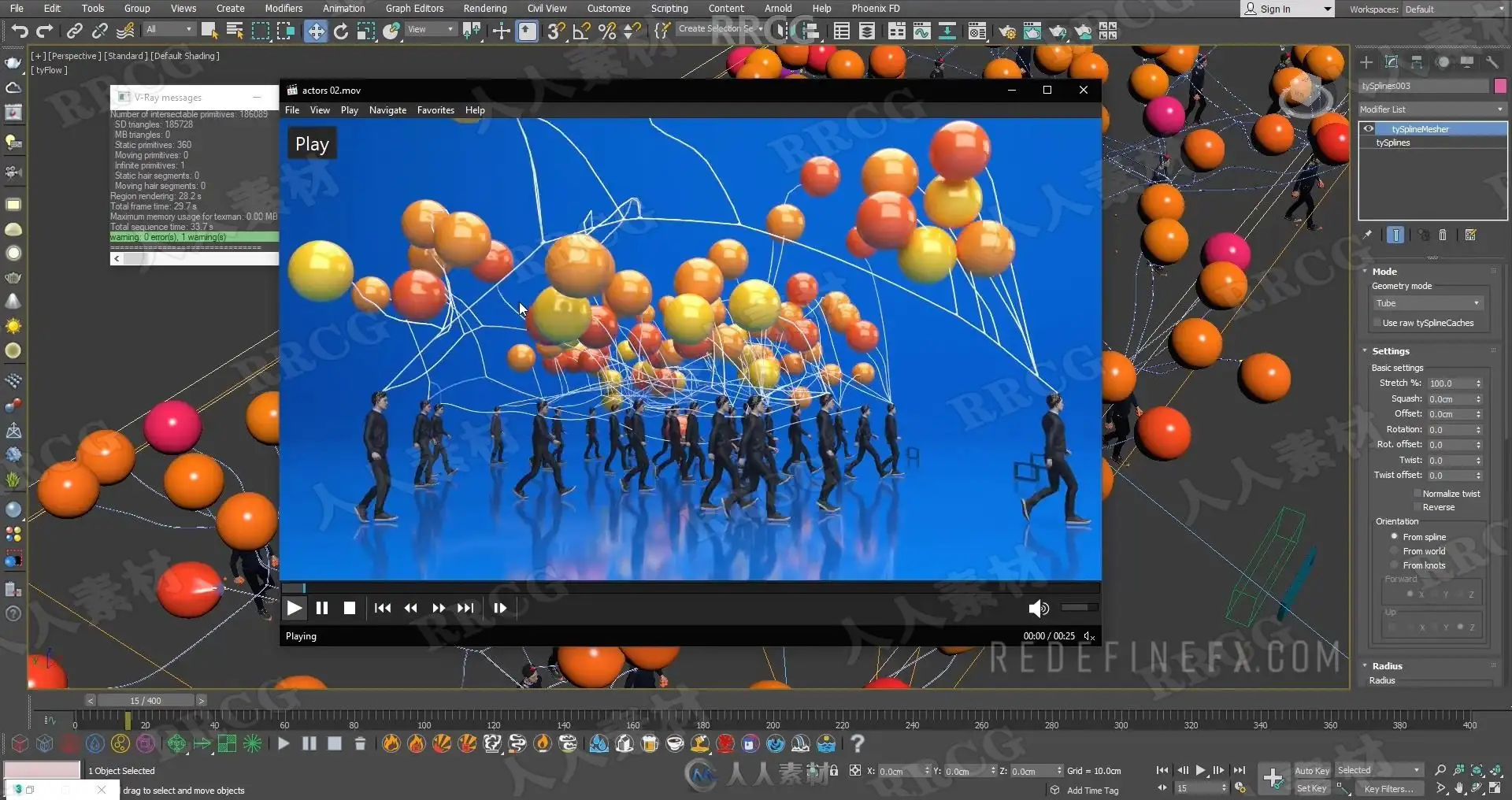Toggle the Angle Snap icon
The height and width of the screenshot is (800, 1512).
582,31
